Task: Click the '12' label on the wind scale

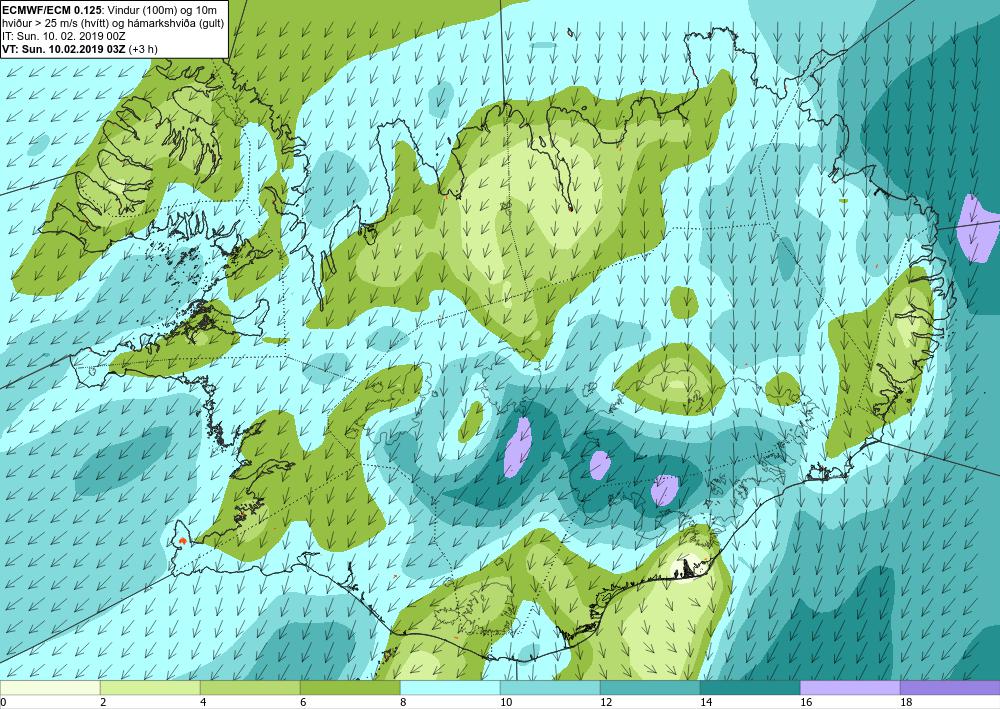Action: click(x=606, y=702)
